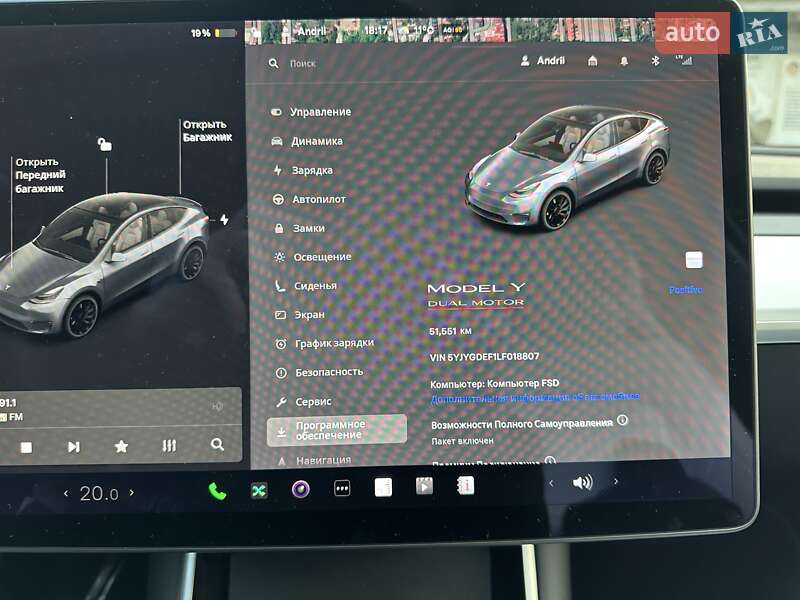Open the Навигация menu item
Screen dimensions: 800x600
[314, 460]
